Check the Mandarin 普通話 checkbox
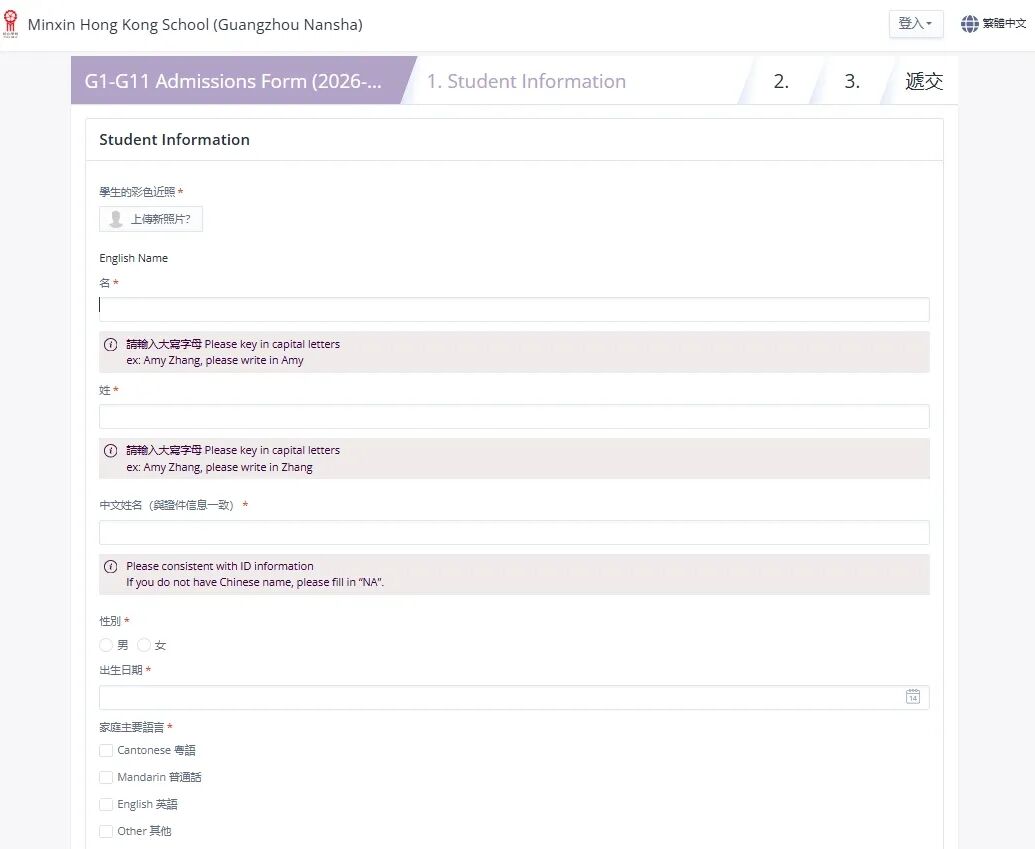 click(x=106, y=777)
